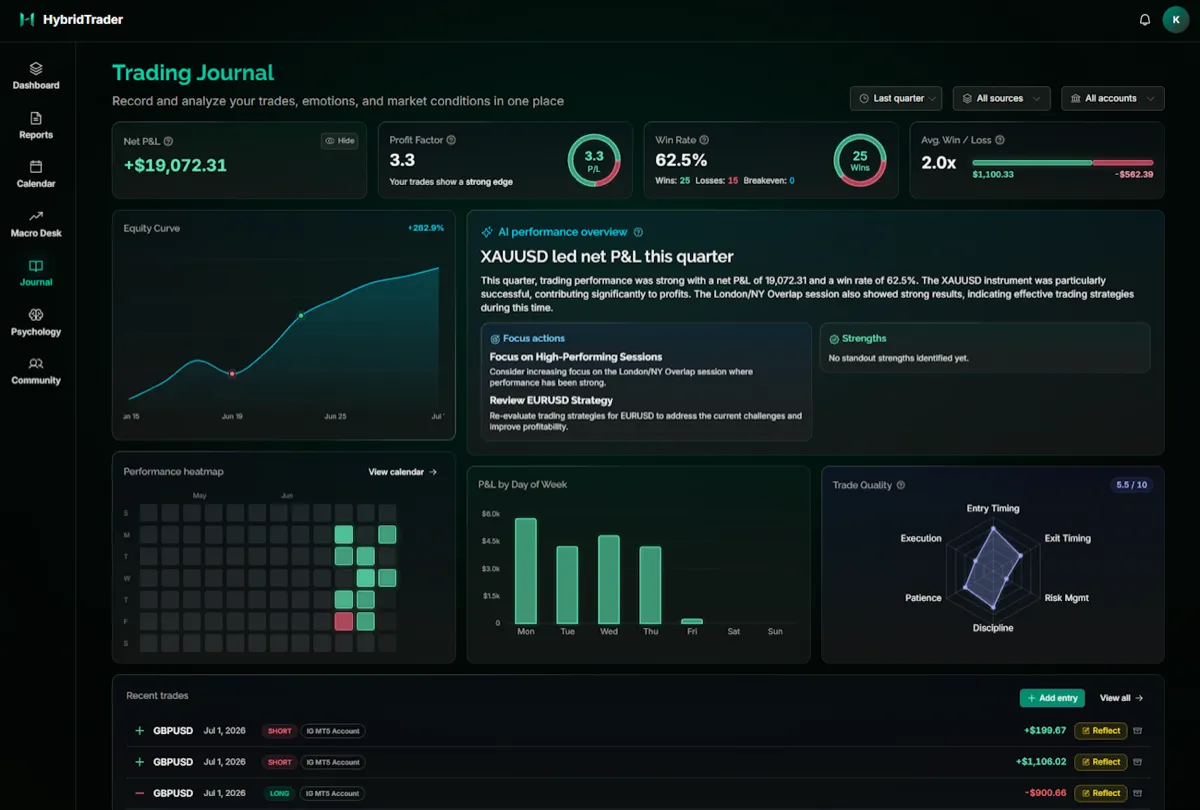Viewport: 1200px width, 810px height.
Task: Hide the Net P&L value
Action: [340, 141]
